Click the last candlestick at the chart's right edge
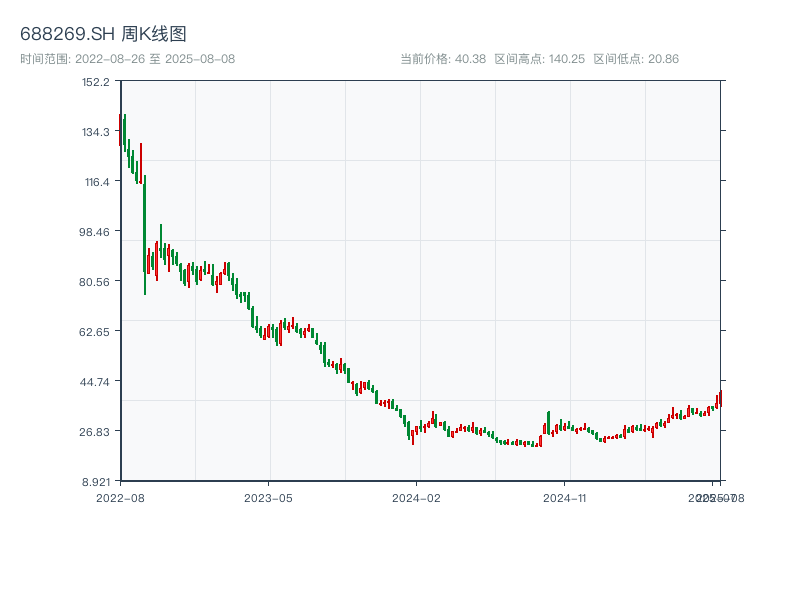The width and height of the screenshot is (800, 600). pyautogui.click(x=719, y=398)
